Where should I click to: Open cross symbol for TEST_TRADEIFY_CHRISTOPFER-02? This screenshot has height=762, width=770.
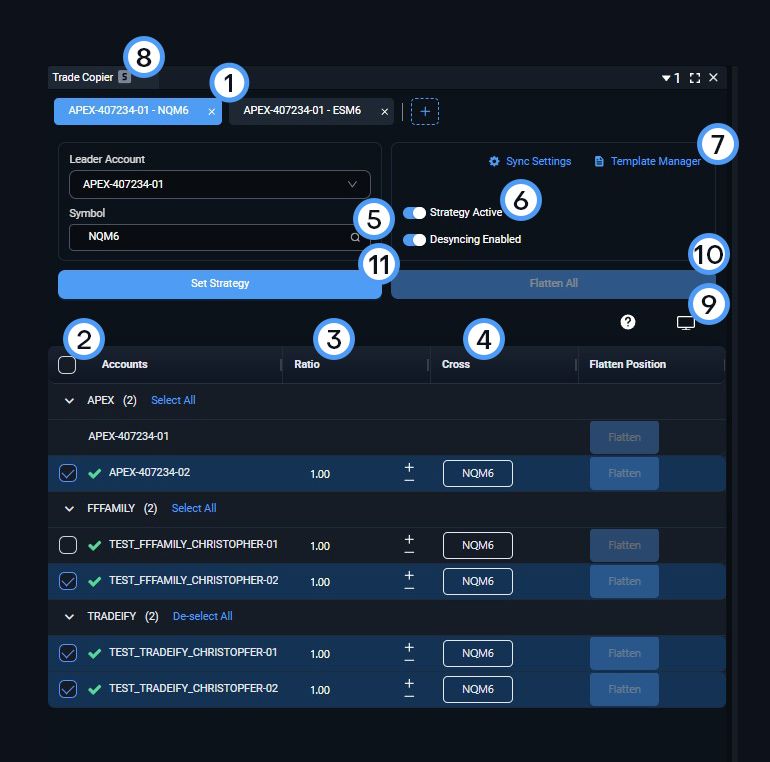(478, 689)
